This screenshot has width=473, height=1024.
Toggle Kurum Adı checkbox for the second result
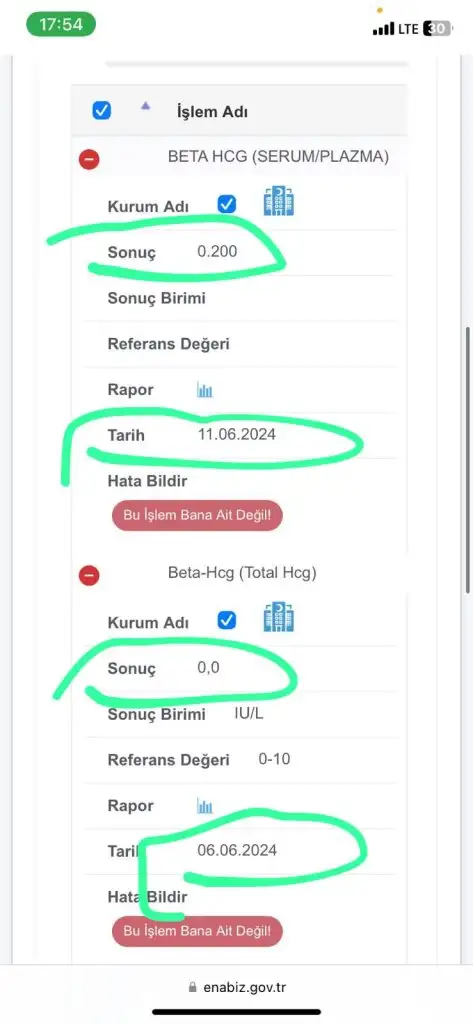pyautogui.click(x=227, y=620)
